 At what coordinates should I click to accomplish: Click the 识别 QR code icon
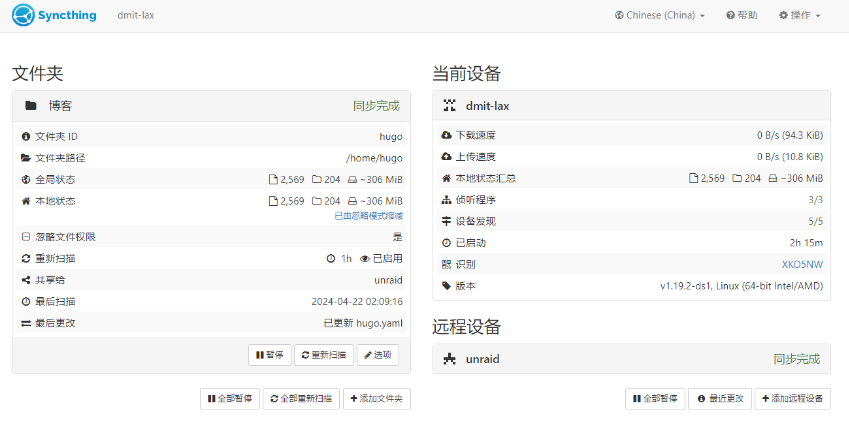pyautogui.click(x=446, y=265)
